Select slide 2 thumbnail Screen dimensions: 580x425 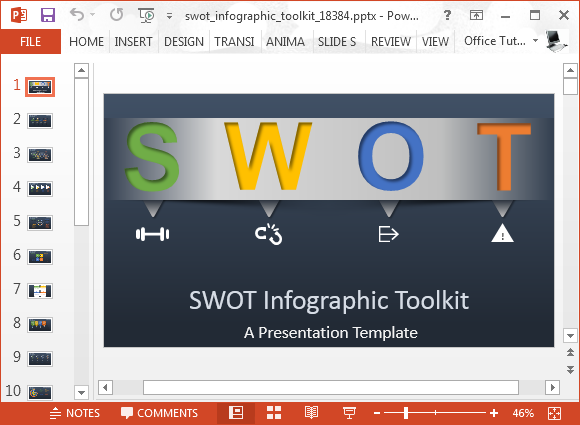pos(40,121)
